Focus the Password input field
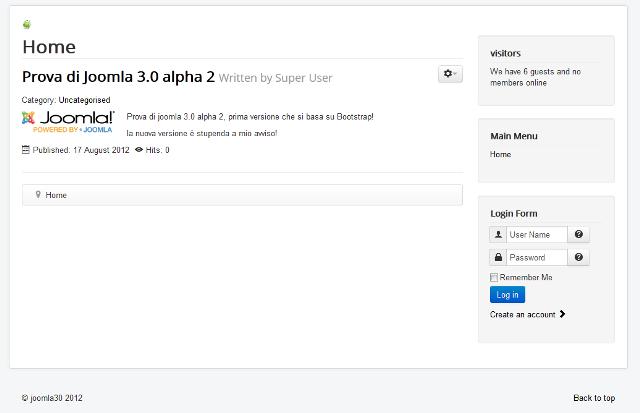Screen dimensions: 640x413 (537, 258)
